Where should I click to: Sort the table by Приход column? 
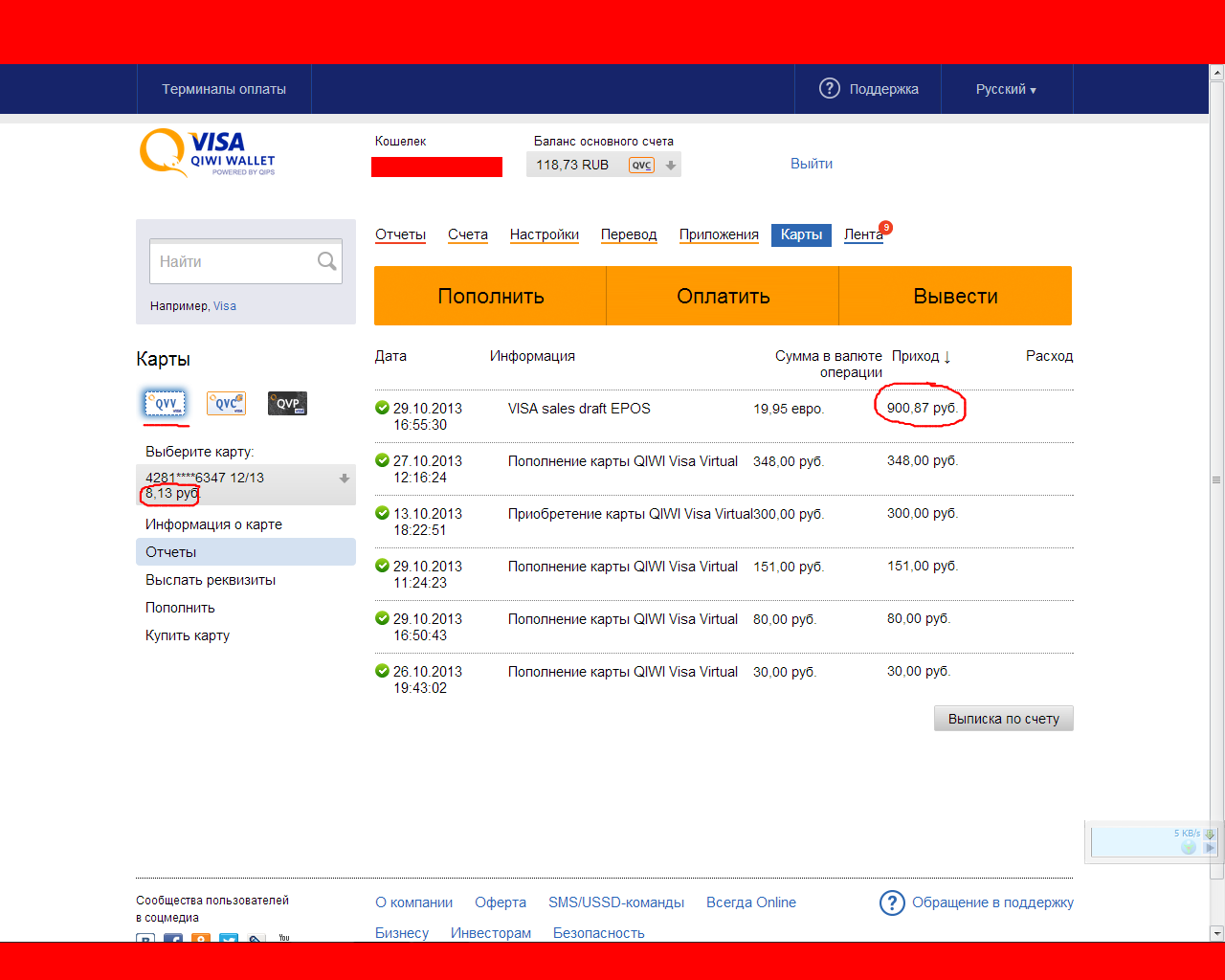922,356
